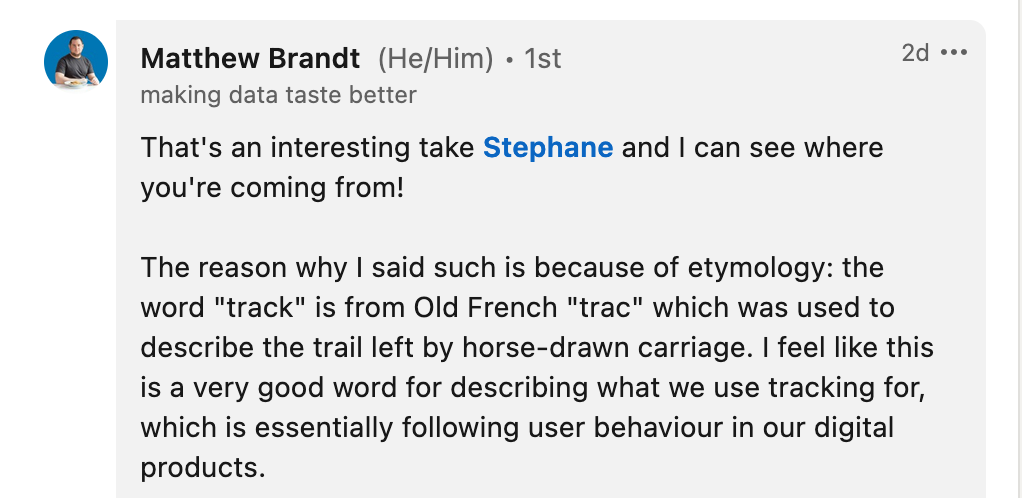The width and height of the screenshot is (1022, 498).
Task: Click the word "products." ending the comment
Action: pyautogui.click(x=204, y=467)
